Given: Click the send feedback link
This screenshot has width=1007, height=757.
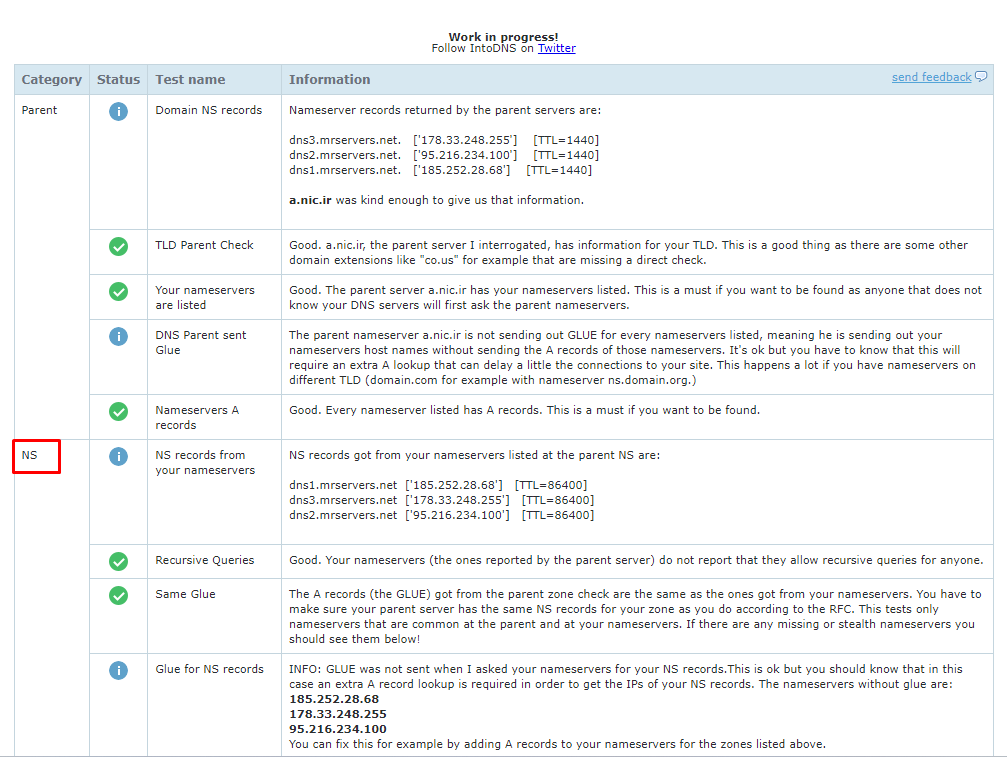Looking at the screenshot, I should tap(931, 77).
